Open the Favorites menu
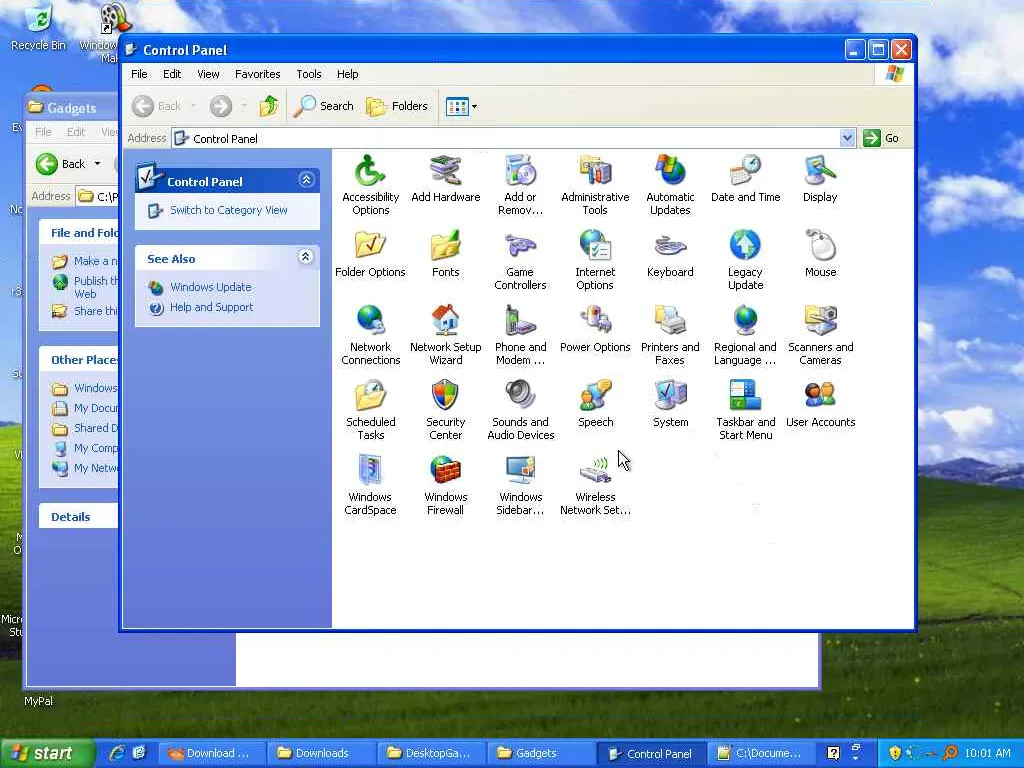 257,74
